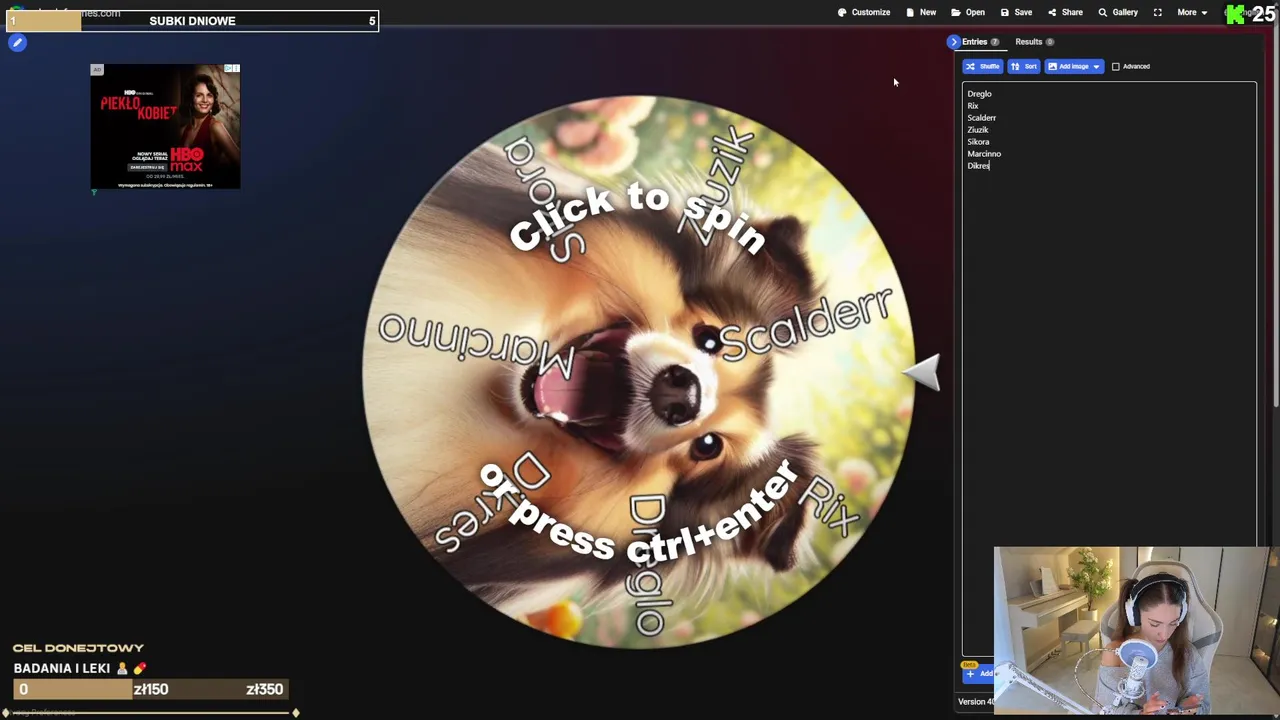1280x720 pixels.
Task: Shuffle the entries list
Action: pyautogui.click(x=982, y=66)
